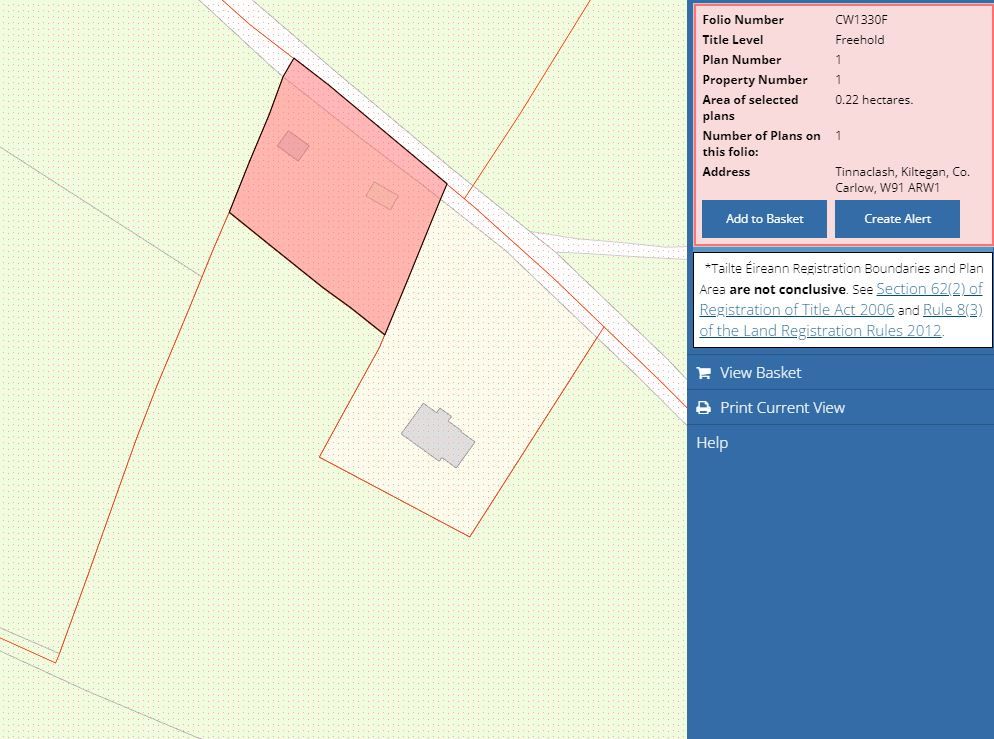Screen dimensions: 994x739
Task: Click the Plan Number value in the folio panel
Action: [838, 59]
